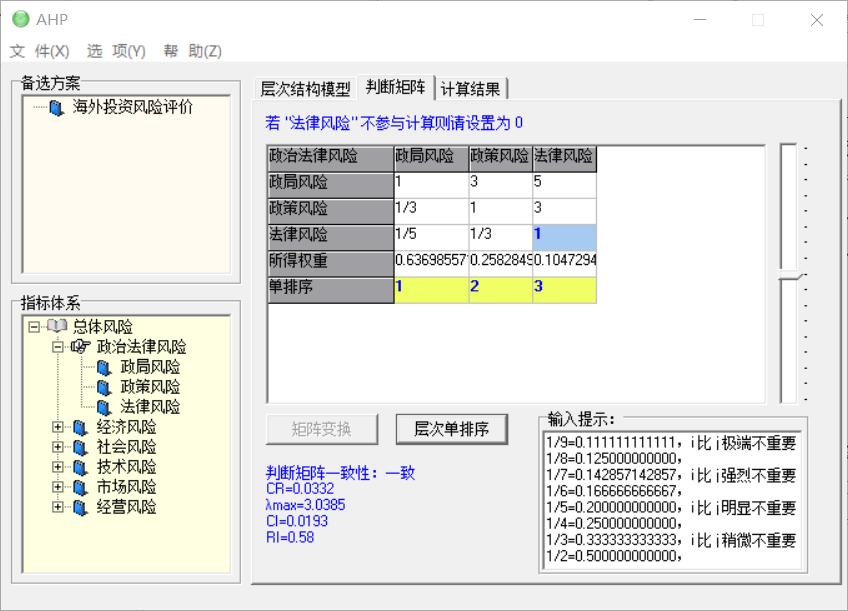
Task: Switch to the 层次结构模型 tab
Action: click(305, 89)
